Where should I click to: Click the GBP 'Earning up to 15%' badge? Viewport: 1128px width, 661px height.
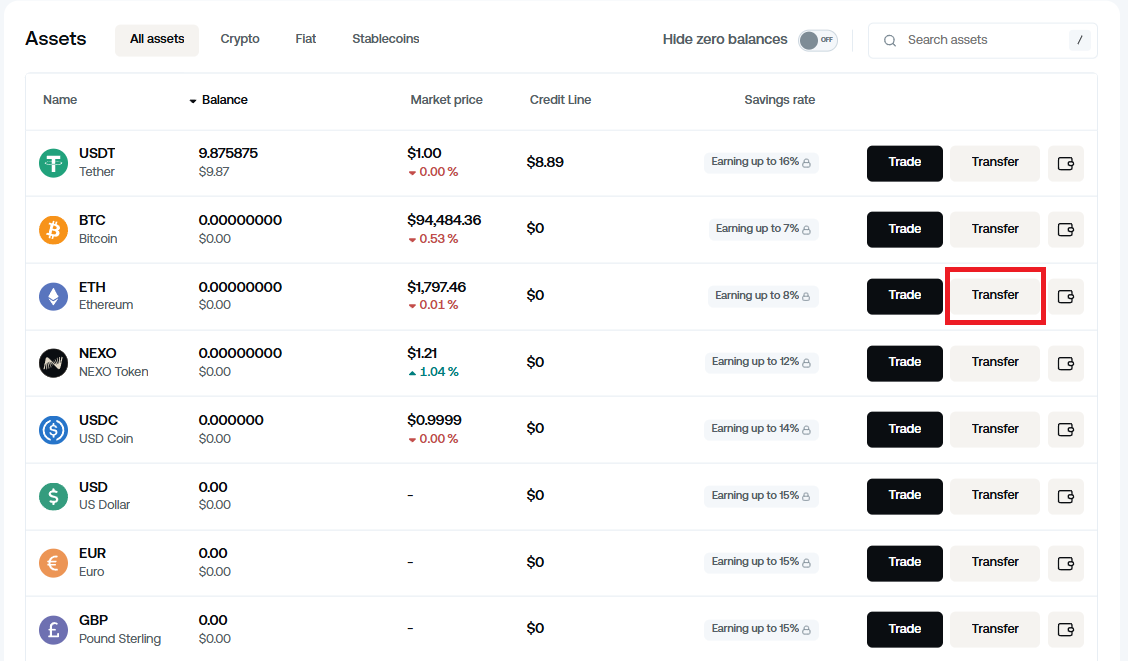coord(761,629)
